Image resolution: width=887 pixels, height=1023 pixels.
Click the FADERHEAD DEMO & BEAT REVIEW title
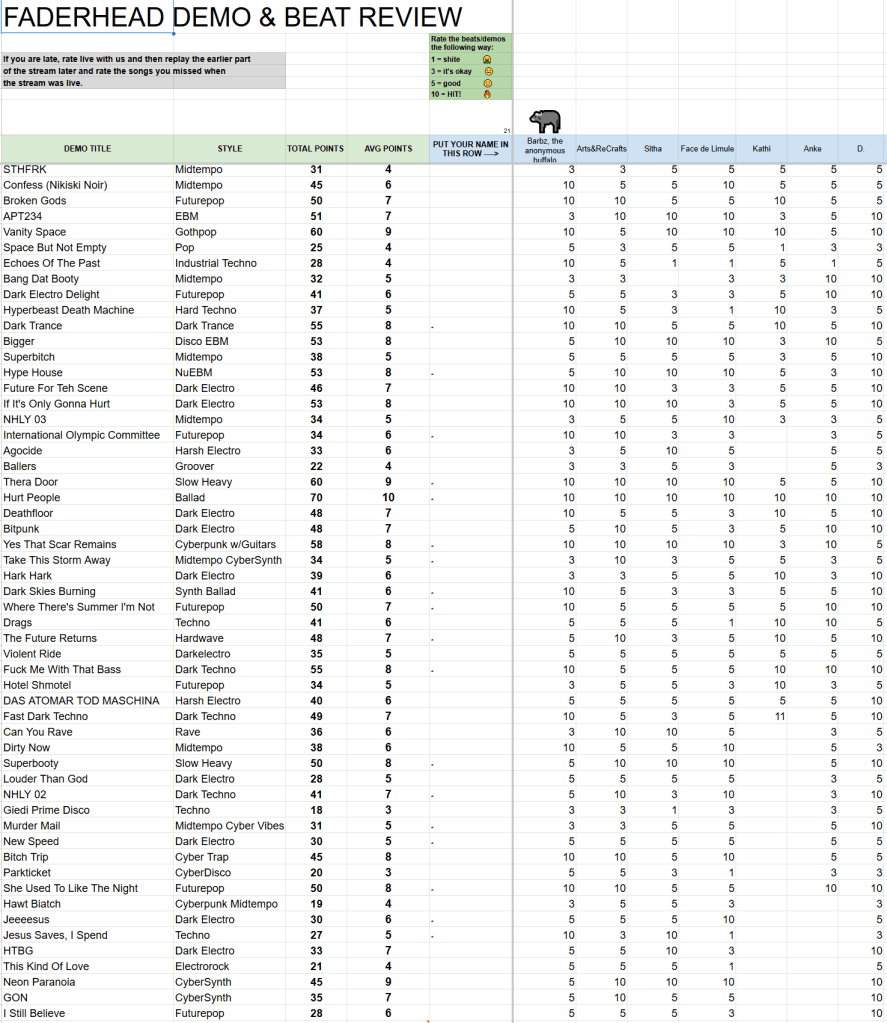click(x=233, y=17)
